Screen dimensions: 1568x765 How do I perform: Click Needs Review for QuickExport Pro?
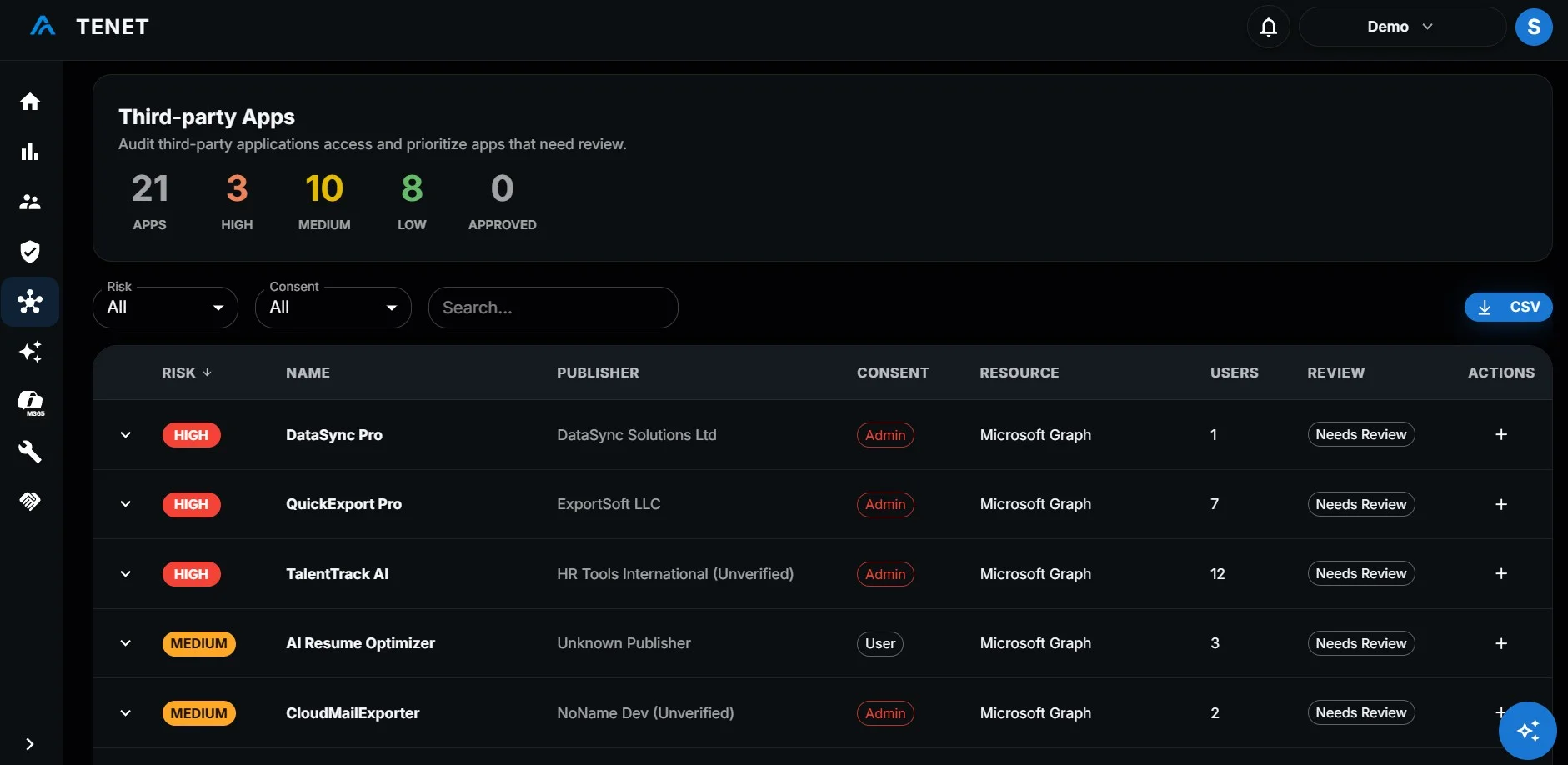click(1360, 504)
